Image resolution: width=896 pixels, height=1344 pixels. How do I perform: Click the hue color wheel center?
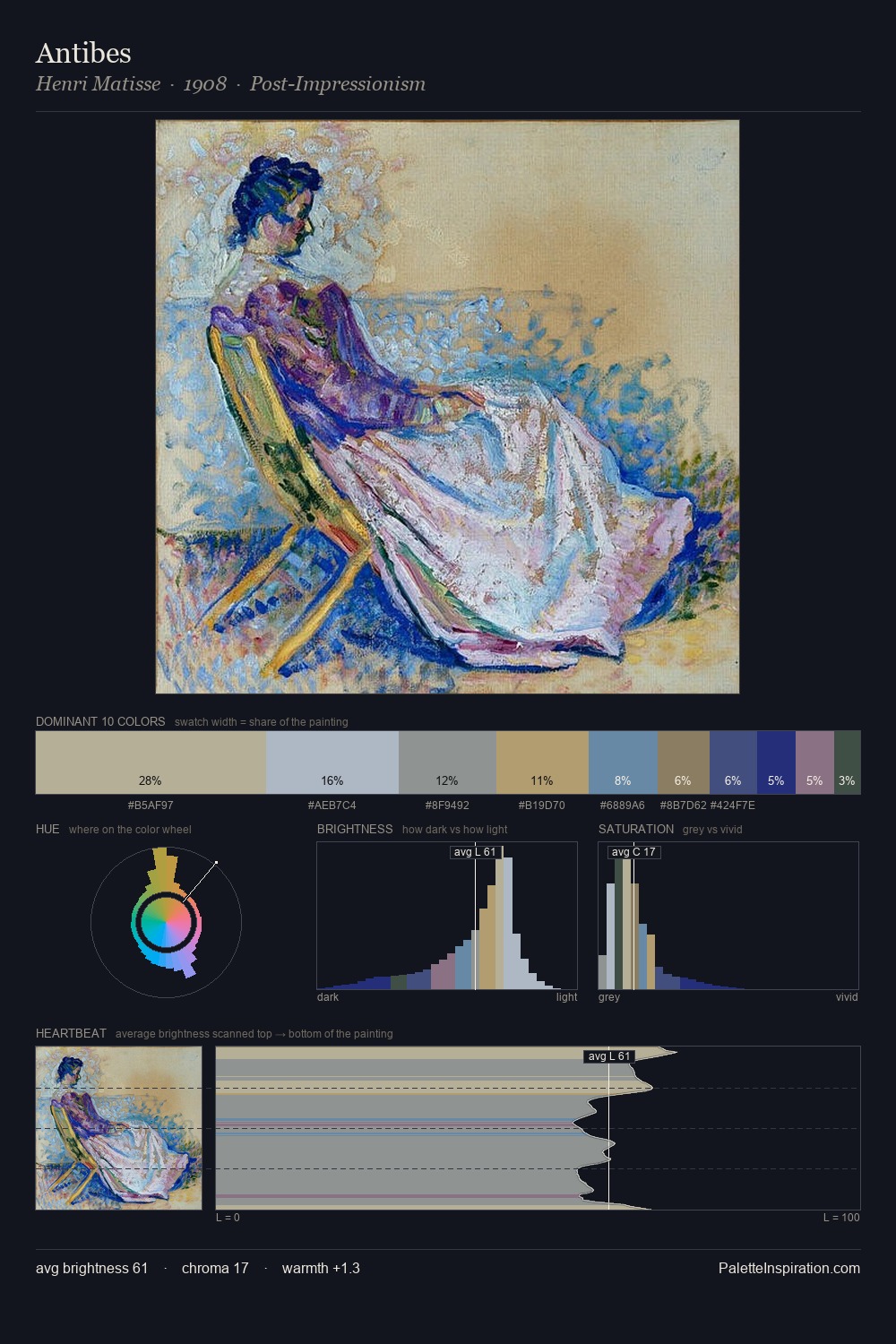(166, 922)
